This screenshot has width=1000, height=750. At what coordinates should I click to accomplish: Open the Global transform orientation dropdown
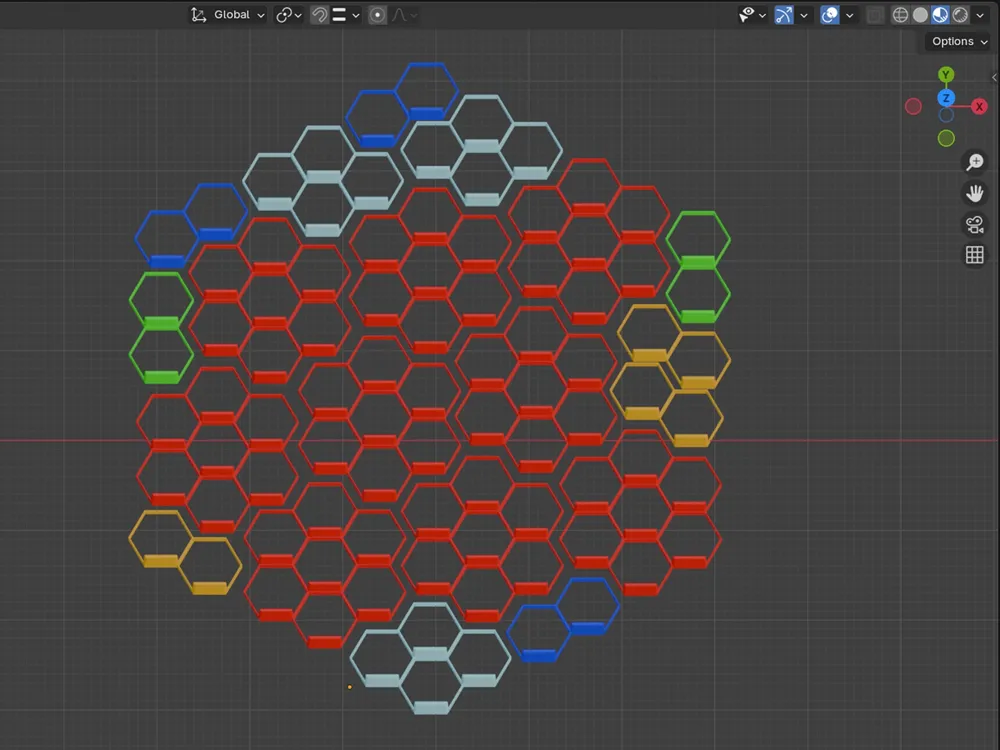pyautogui.click(x=228, y=15)
